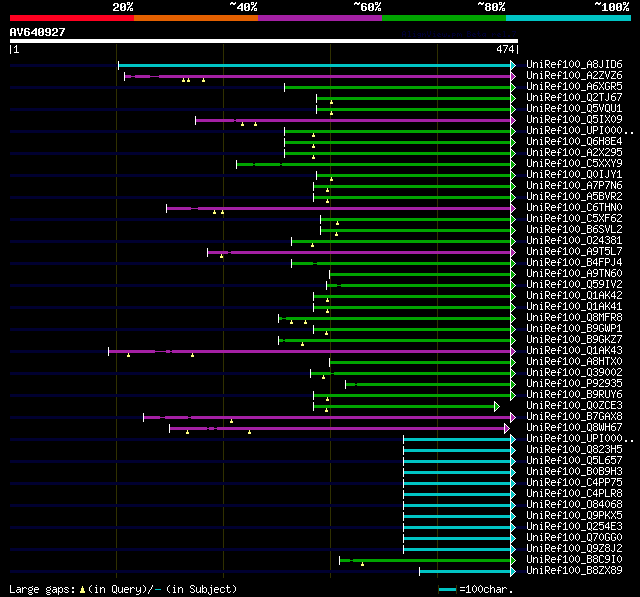Open hit UniRef100_A6XGR5
The width and height of the screenshot is (640, 597).
coord(574,87)
